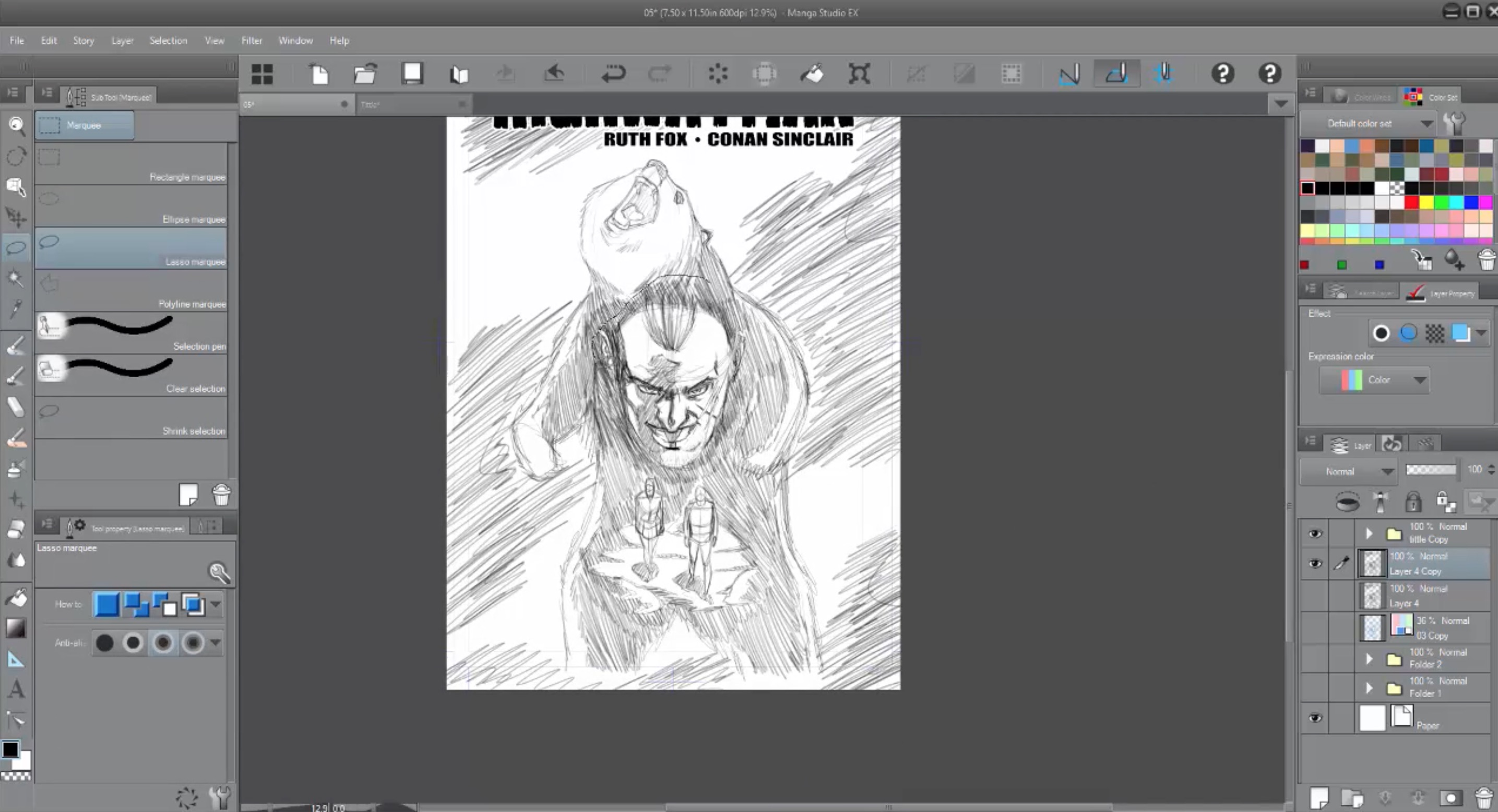
Task: Choose the Polyline marquee sub tool
Action: tap(131, 291)
